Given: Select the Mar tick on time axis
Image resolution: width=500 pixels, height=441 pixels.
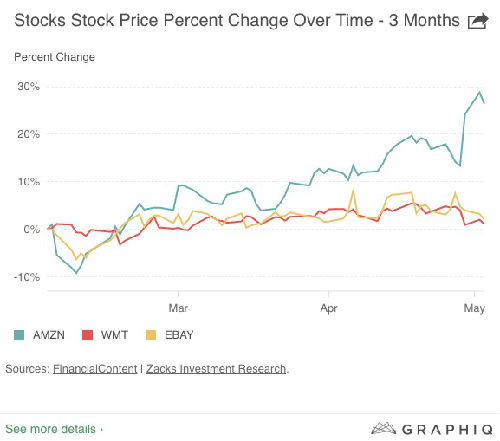Looking at the screenshot, I should tap(178, 308).
